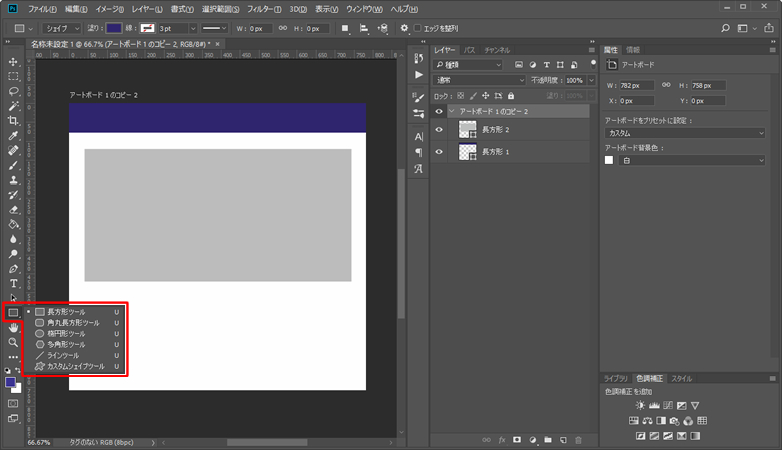Add Brightness/Contrast adjustment

point(640,405)
